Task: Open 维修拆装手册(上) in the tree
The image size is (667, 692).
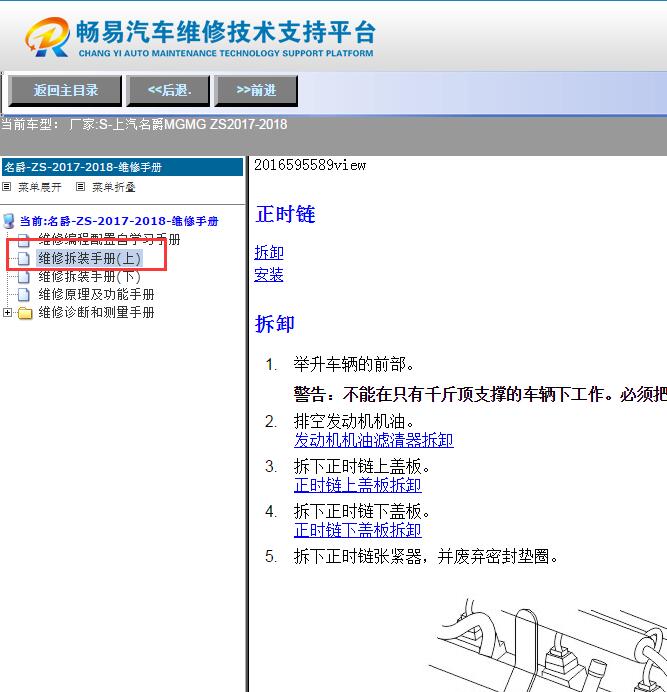Action: point(89,258)
